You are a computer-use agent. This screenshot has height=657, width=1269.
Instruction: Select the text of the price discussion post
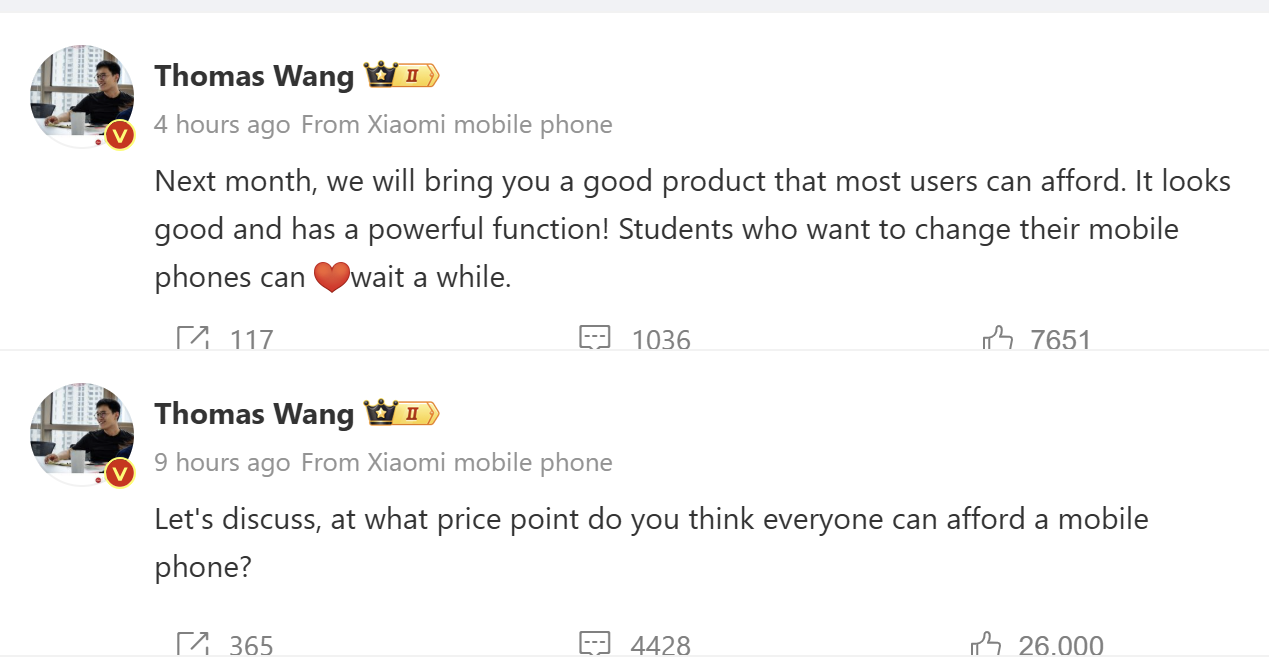[x=650, y=518]
